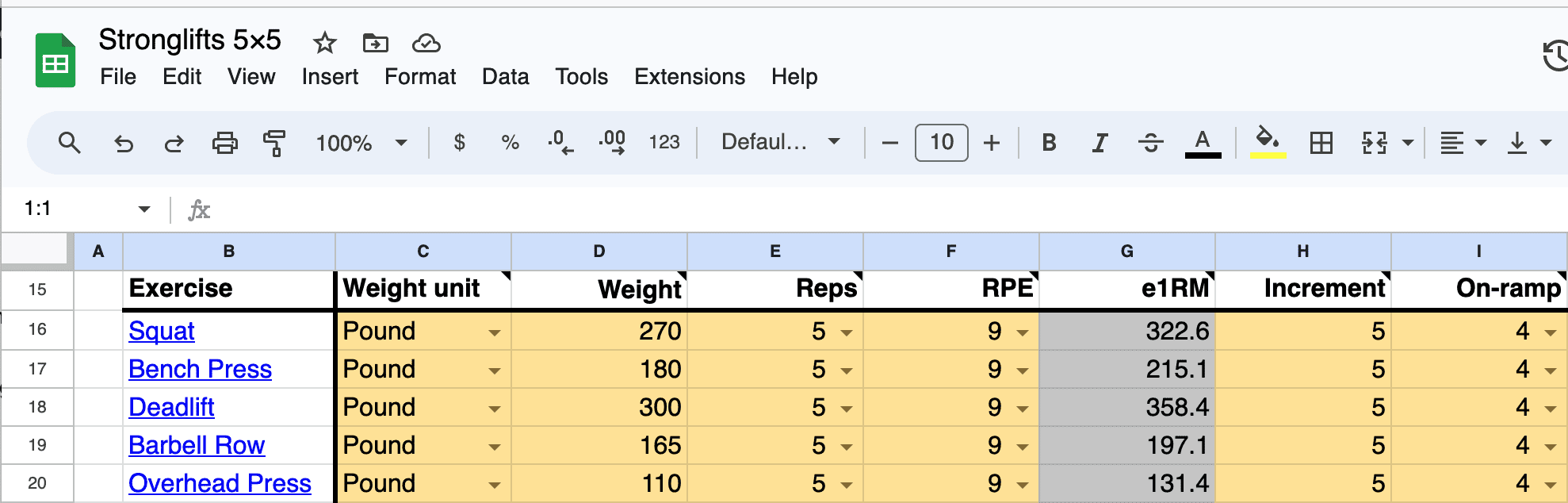Open the Overhead Press link

[x=220, y=483]
